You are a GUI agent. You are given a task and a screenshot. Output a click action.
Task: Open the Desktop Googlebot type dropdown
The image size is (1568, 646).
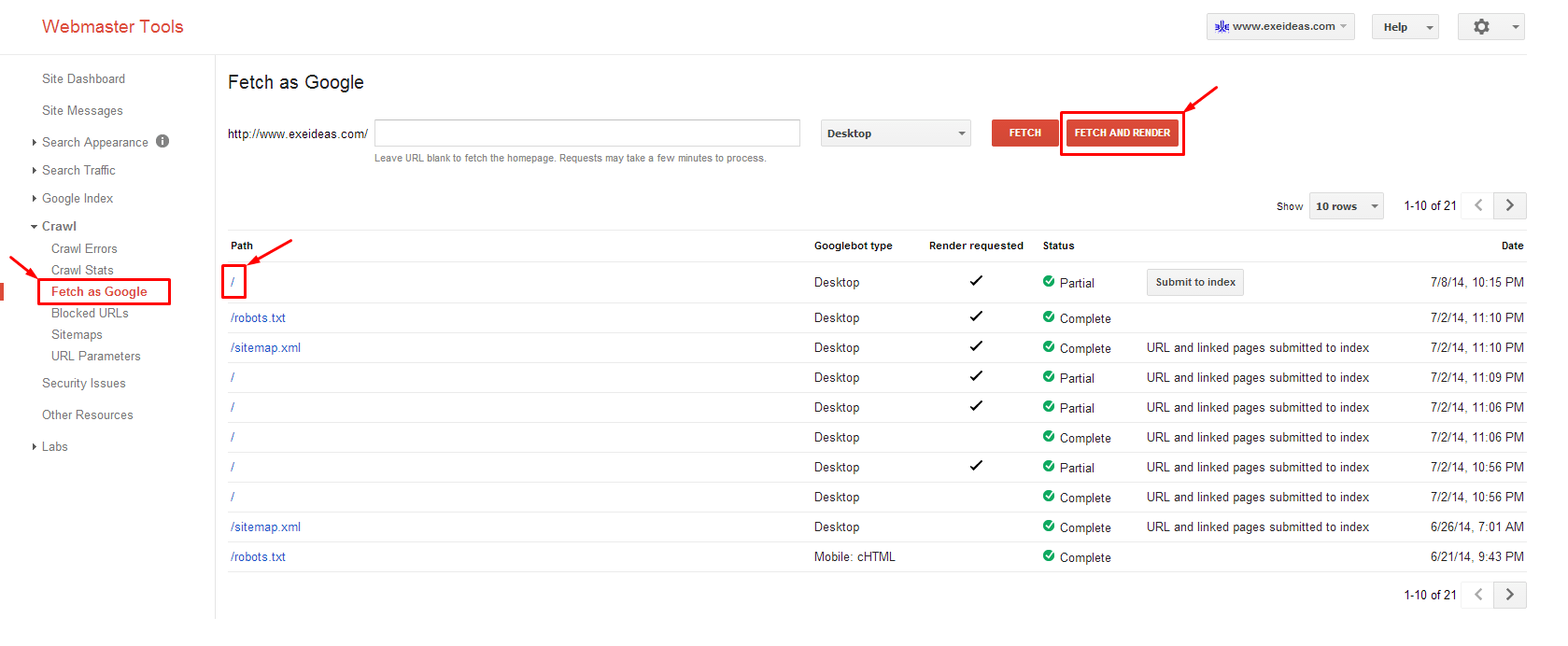tap(896, 133)
